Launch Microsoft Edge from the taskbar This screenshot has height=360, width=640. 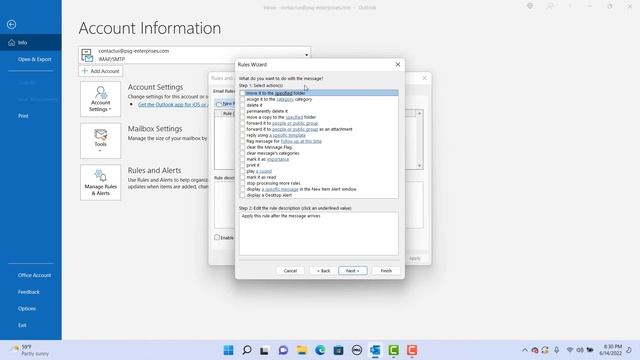tap(320, 350)
